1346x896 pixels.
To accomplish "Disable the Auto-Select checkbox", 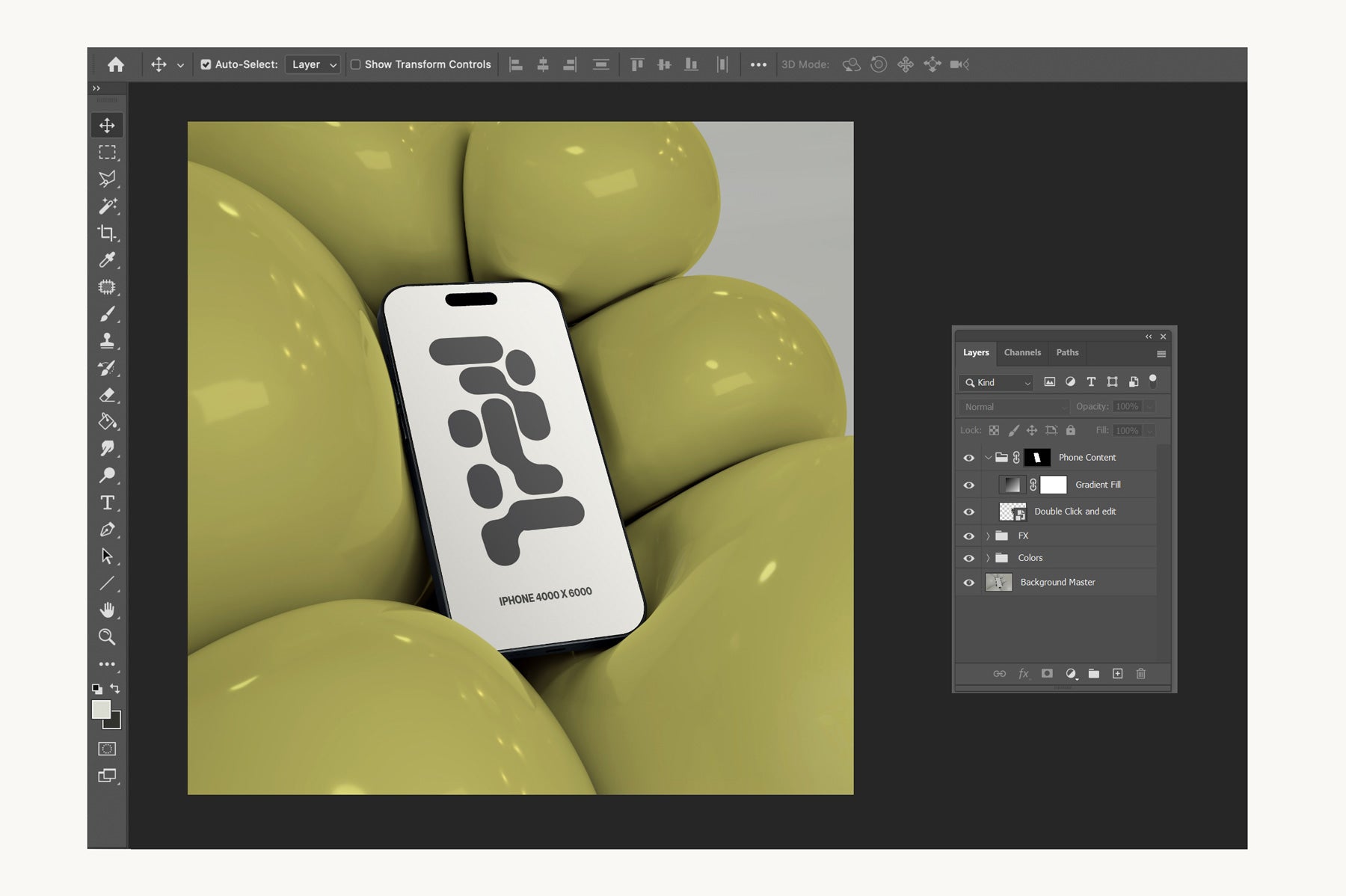I will (206, 64).
